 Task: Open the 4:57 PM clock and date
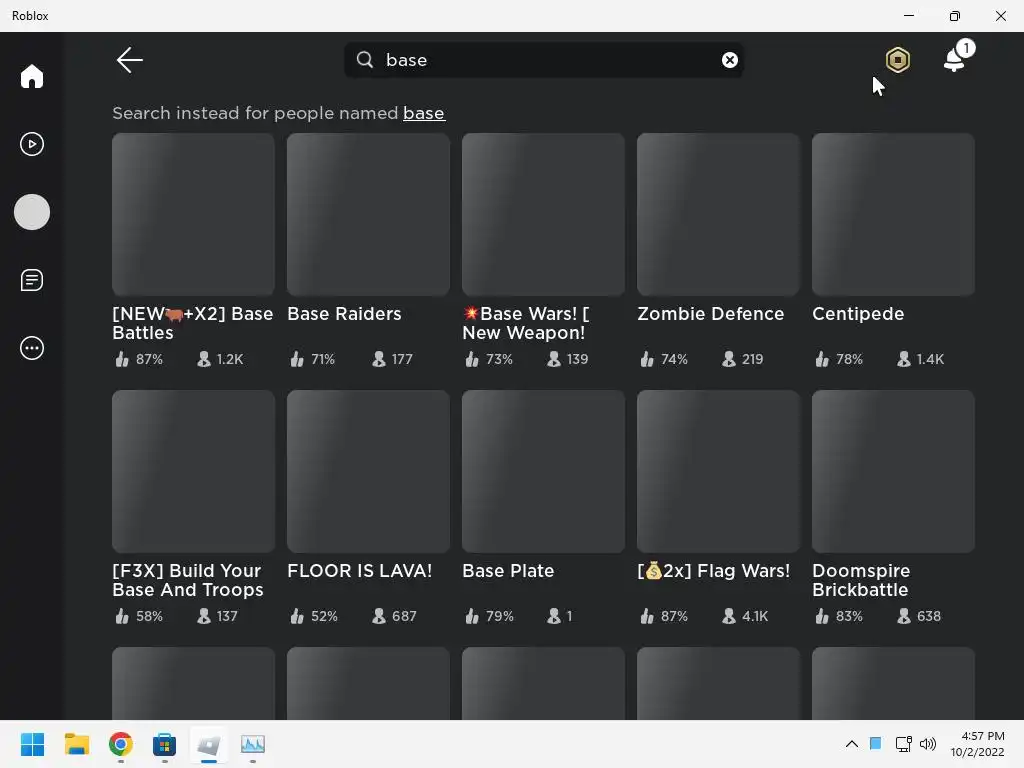click(x=978, y=744)
